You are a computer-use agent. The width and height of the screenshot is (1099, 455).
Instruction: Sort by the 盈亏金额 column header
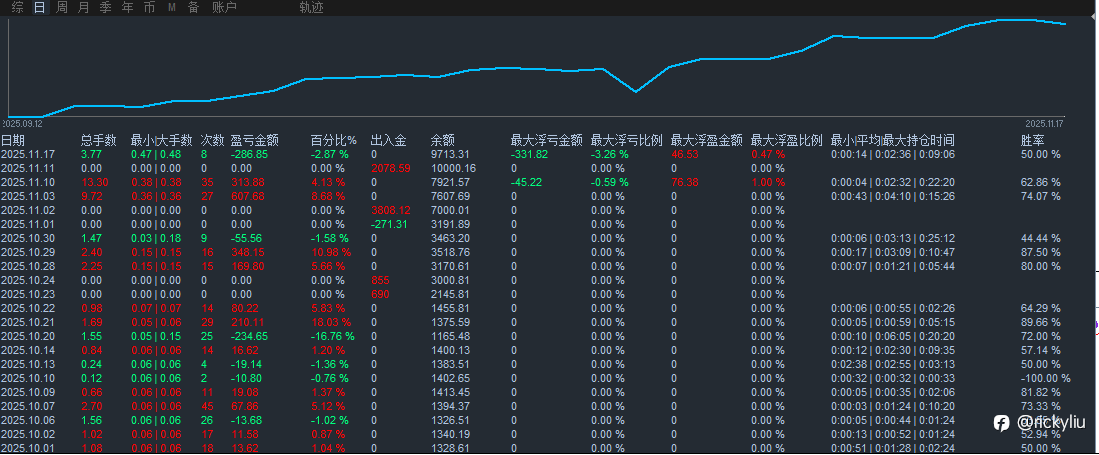click(x=255, y=140)
